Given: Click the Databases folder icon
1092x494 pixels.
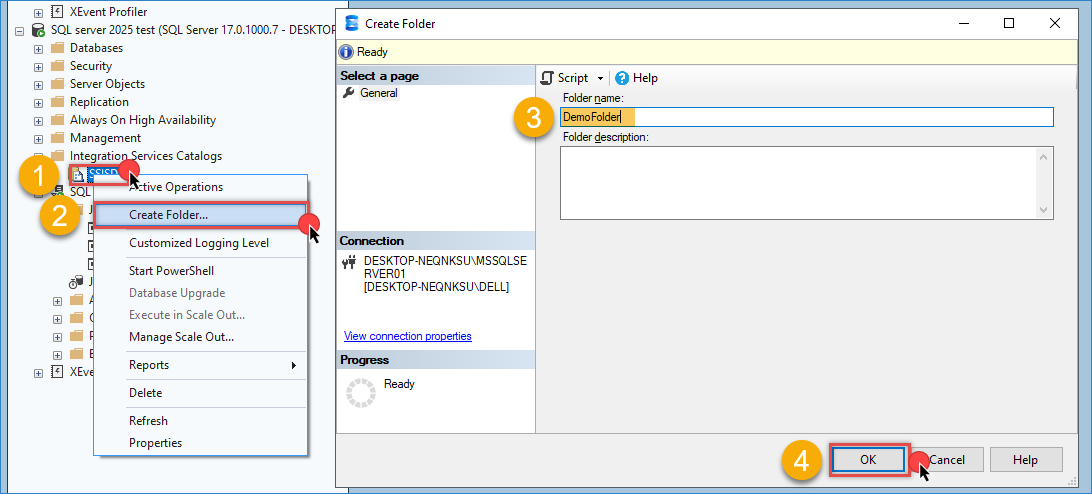Looking at the screenshot, I should [57, 48].
